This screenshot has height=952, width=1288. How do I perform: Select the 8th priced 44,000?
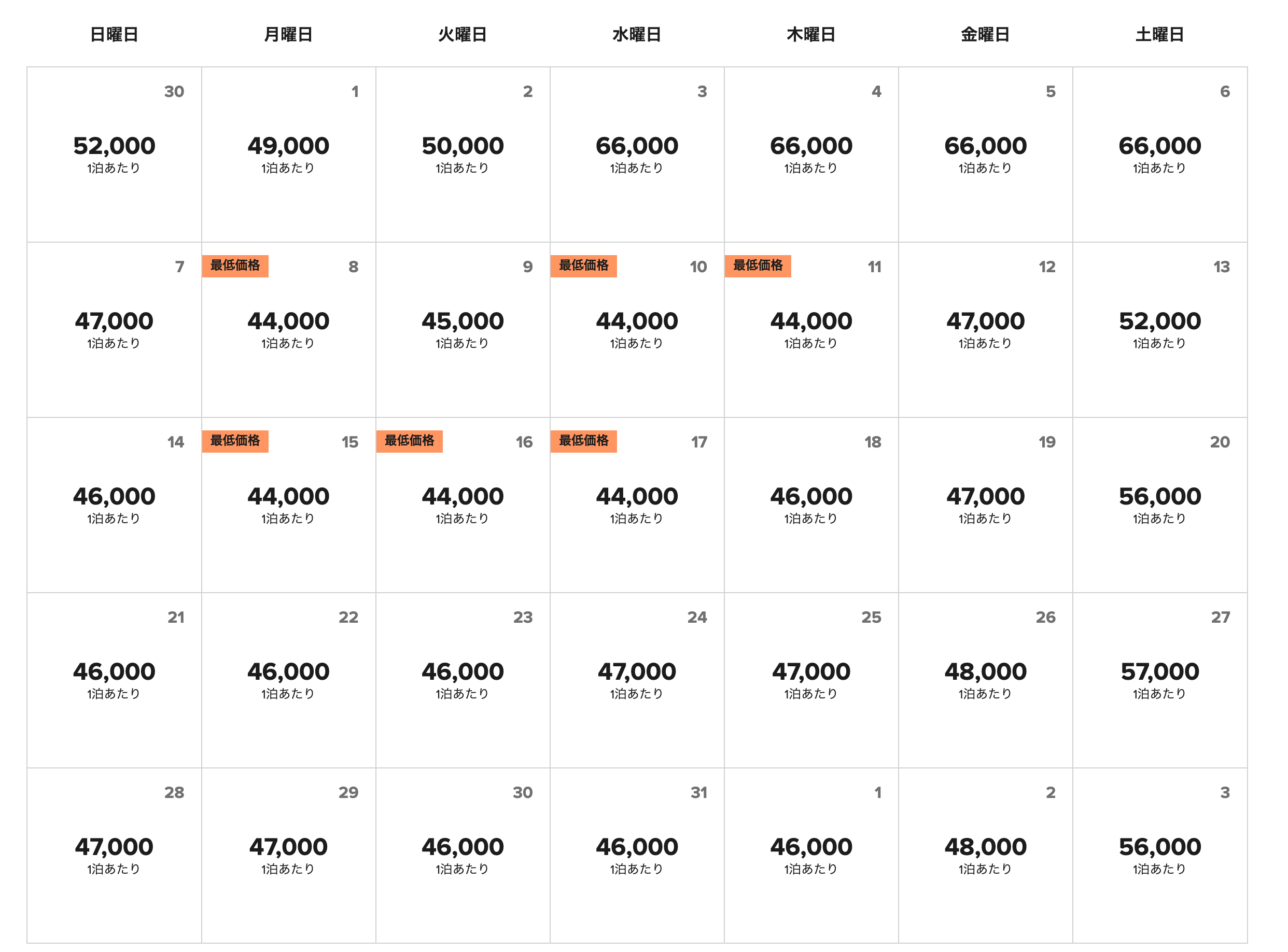(289, 330)
